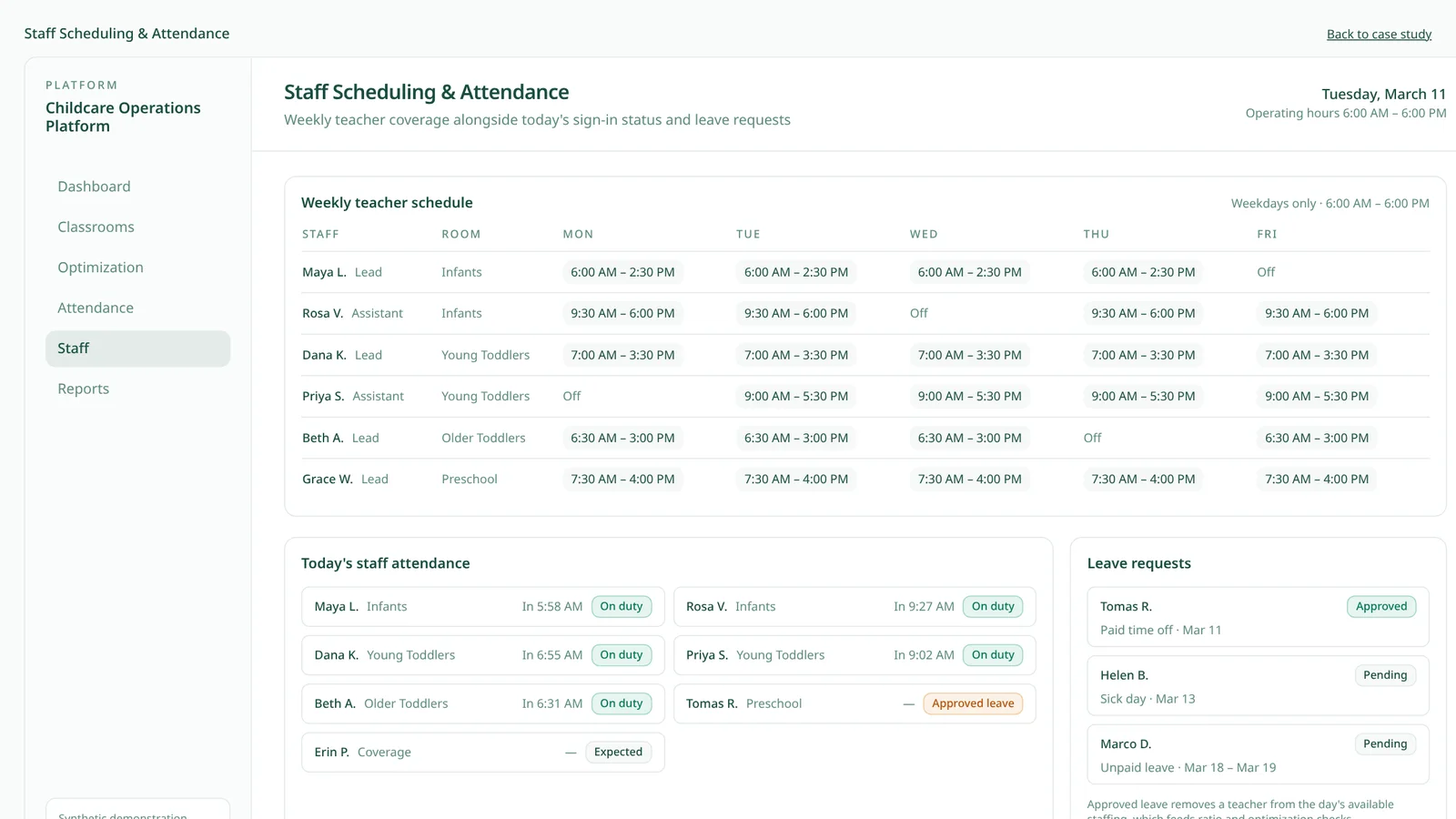1456x819 pixels.
Task: Open the Optimization page
Action: pyautogui.click(x=137, y=268)
